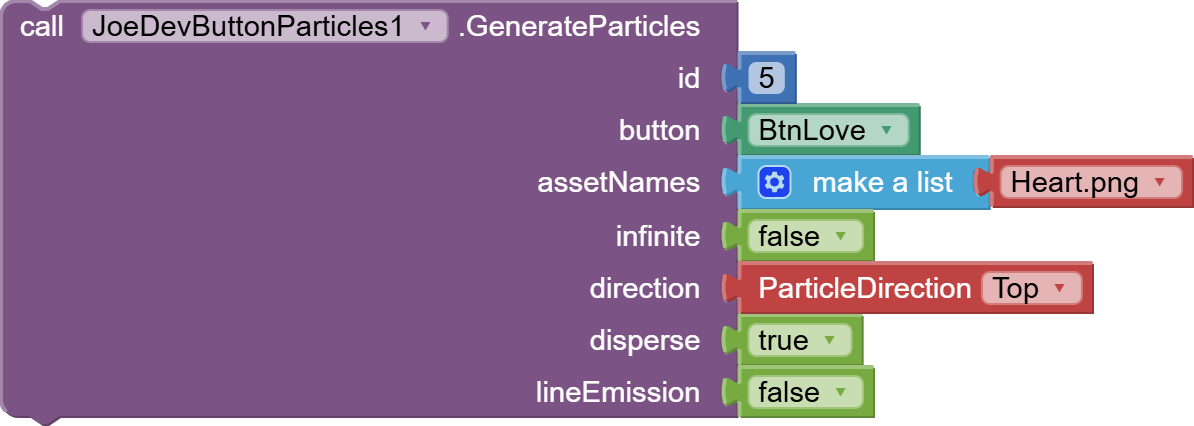Click the lineEmission parameter label
Viewport: 1194px width, 426px height.
point(618,392)
